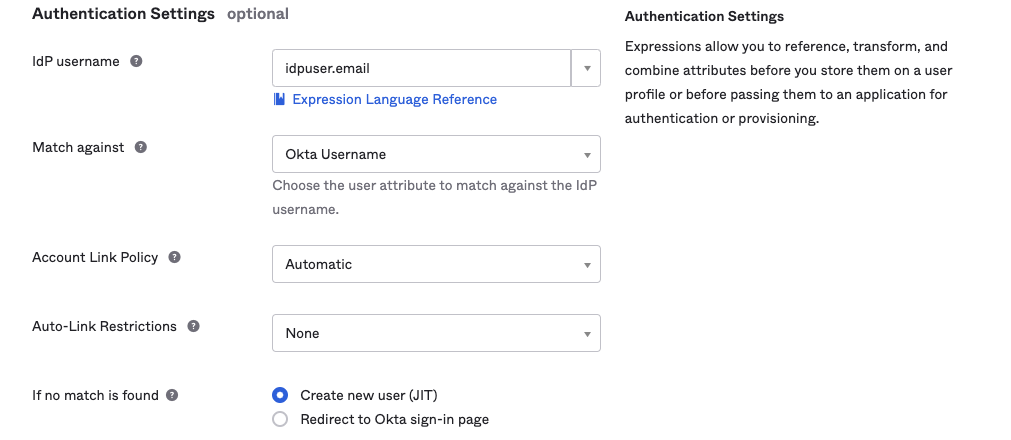Click the help icon next to Match against

pyautogui.click(x=141, y=147)
